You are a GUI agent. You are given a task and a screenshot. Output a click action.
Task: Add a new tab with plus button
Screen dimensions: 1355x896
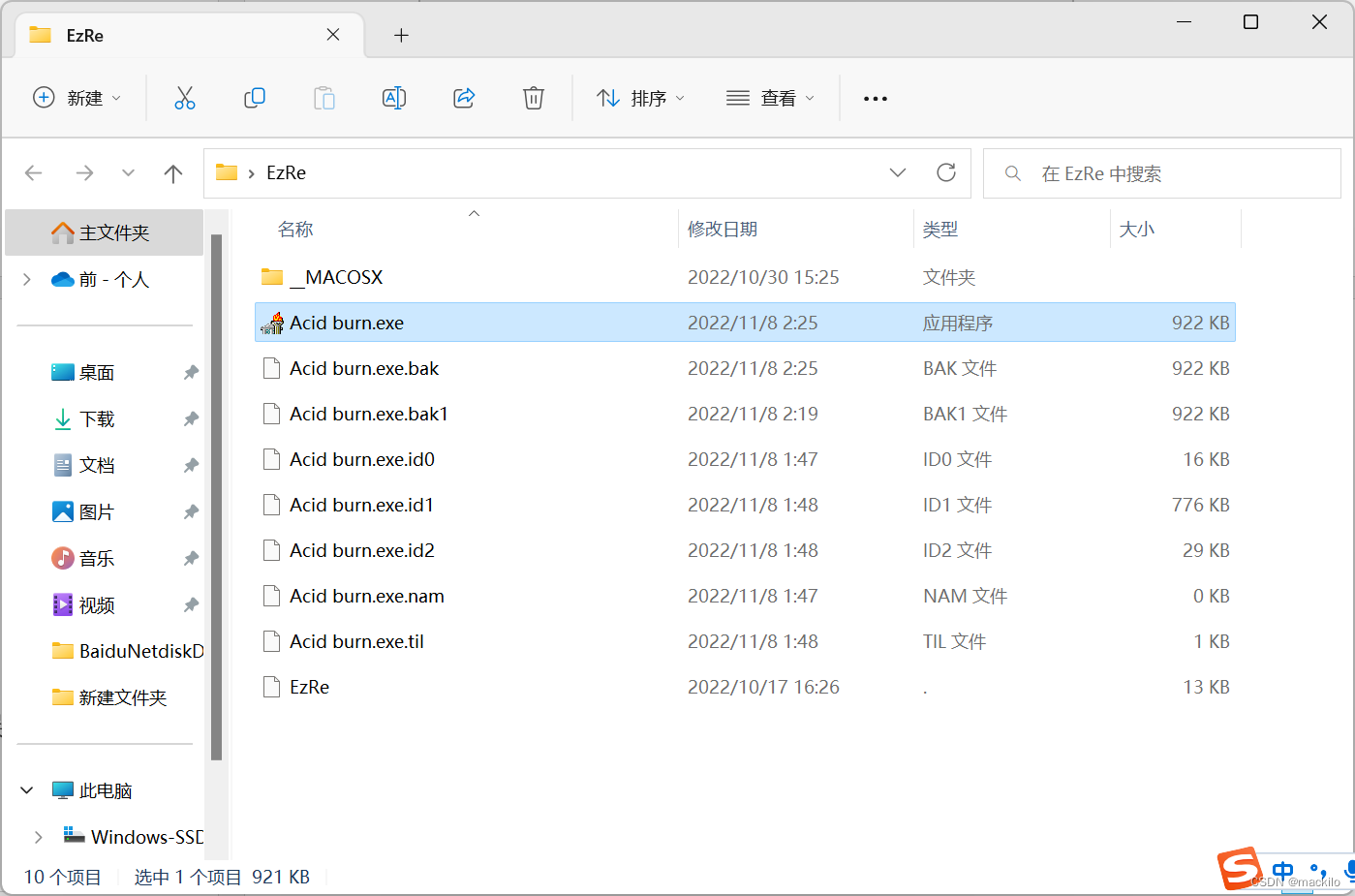pos(401,36)
